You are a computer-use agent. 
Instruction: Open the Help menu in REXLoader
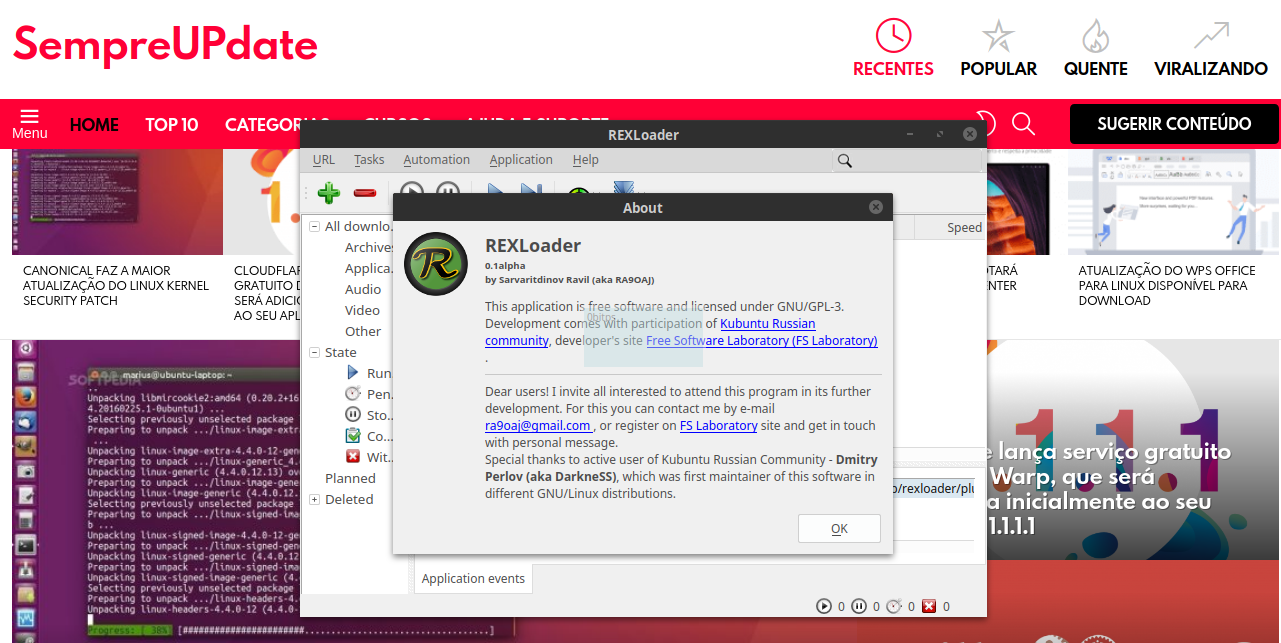click(586, 160)
